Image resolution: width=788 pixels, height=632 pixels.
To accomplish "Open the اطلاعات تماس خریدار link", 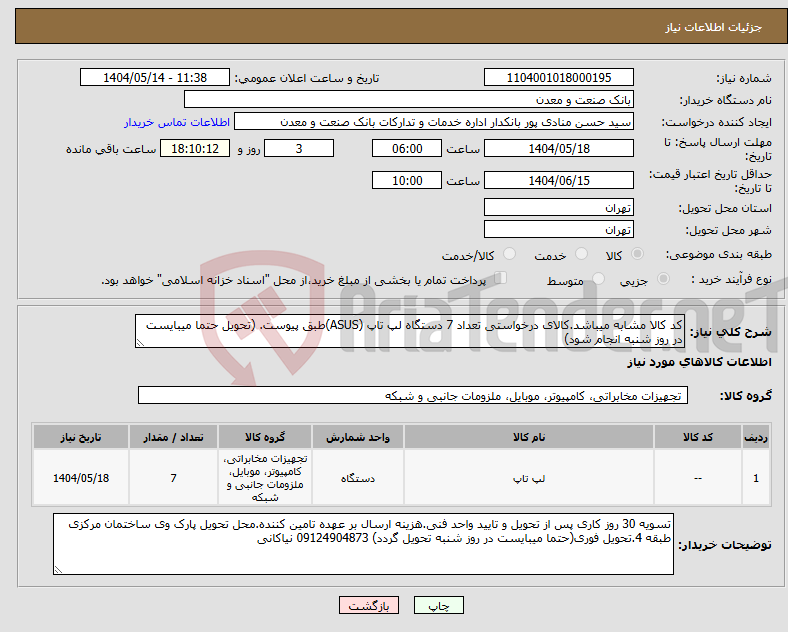I will pyautogui.click(x=177, y=122).
